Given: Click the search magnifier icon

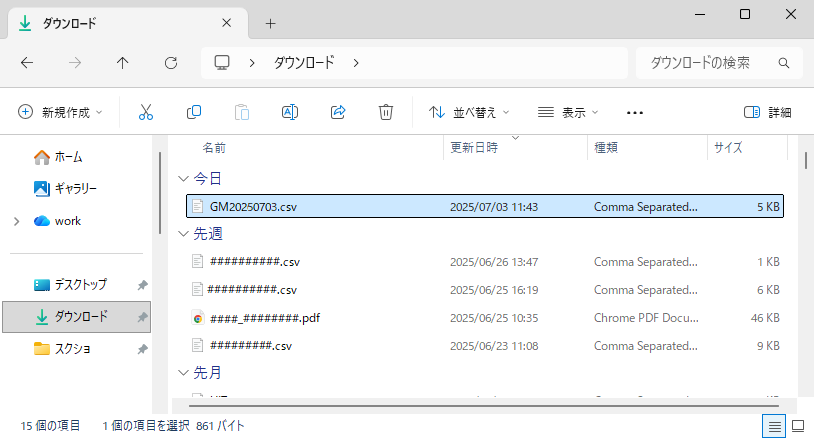Looking at the screenshot, I should tap(784, 63).
